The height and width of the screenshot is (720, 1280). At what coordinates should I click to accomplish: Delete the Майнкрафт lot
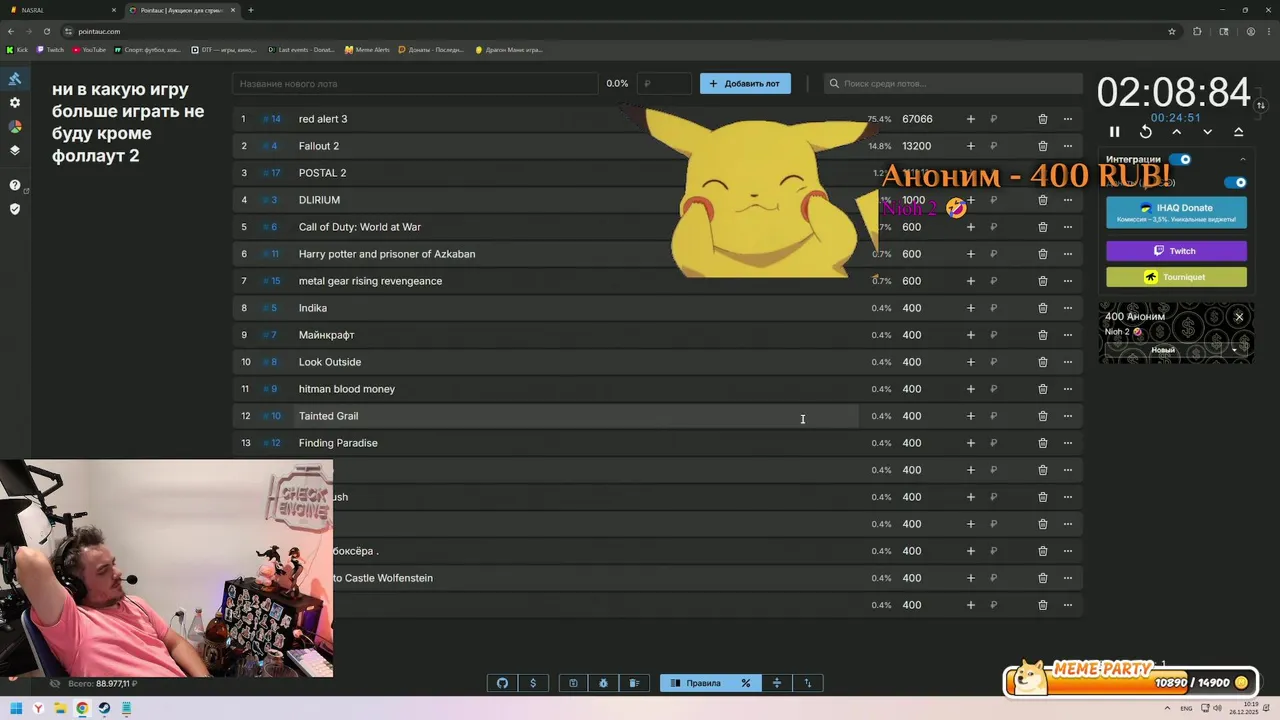[1042, 335]
